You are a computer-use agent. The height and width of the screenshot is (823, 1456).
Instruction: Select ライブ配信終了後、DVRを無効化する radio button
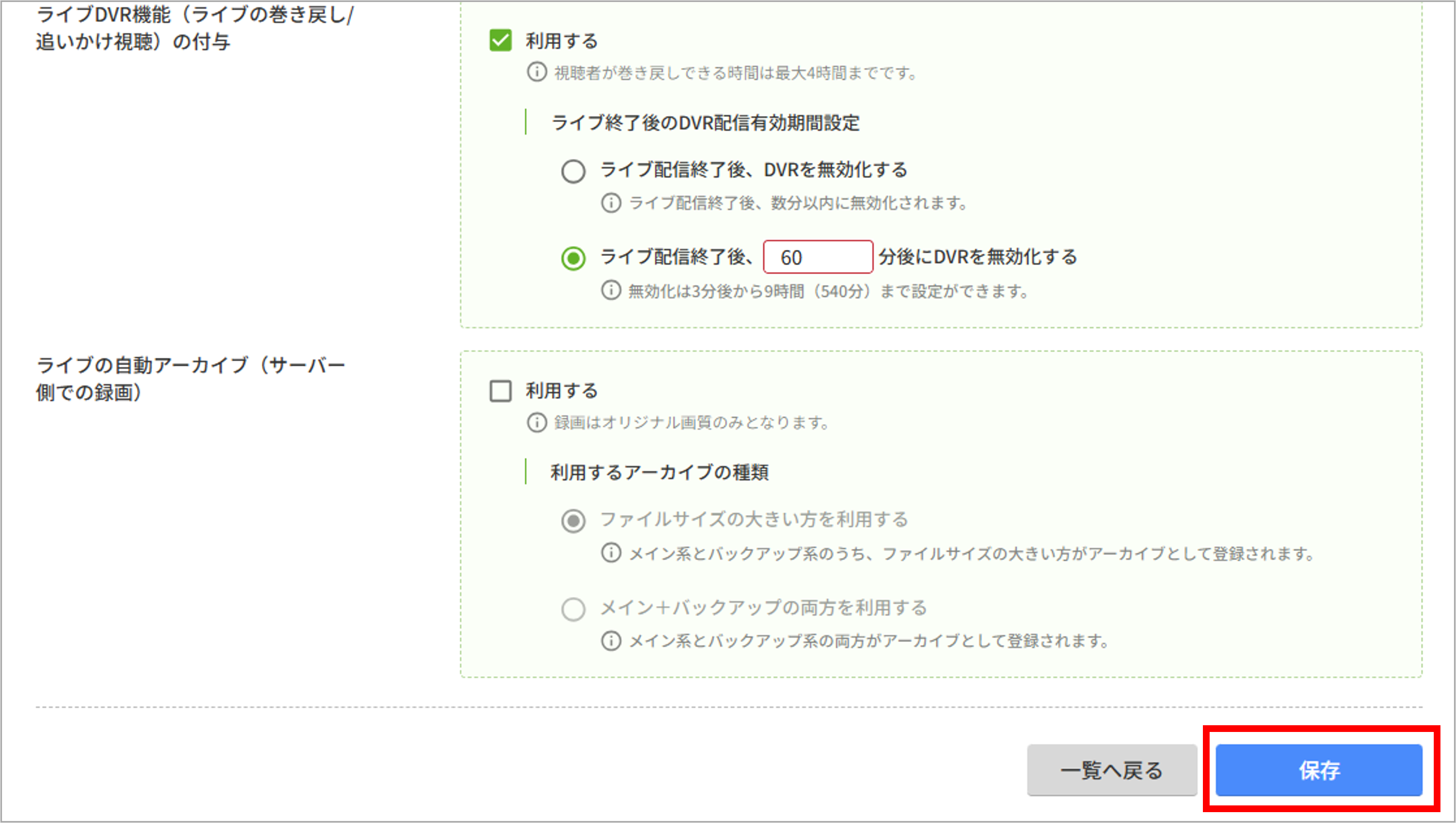(x=573, y=171)
